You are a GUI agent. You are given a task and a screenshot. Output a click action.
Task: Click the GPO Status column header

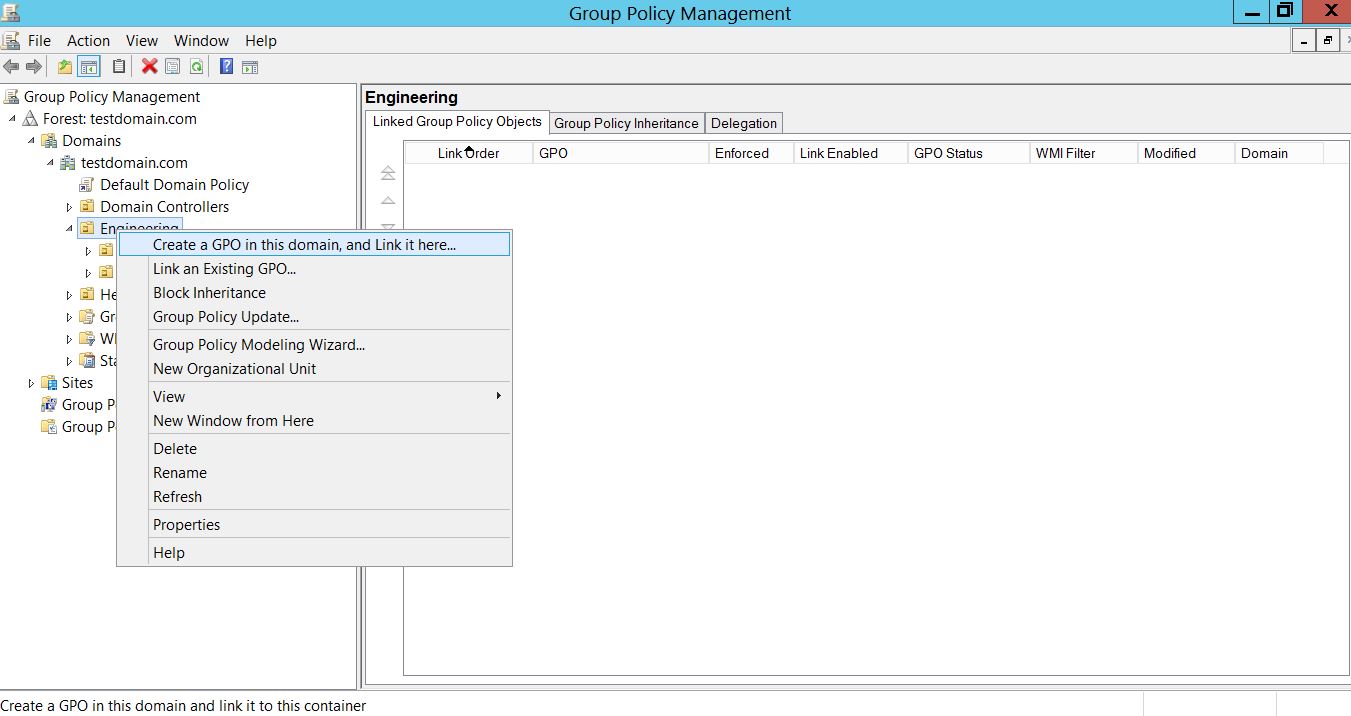click(948, 153)
